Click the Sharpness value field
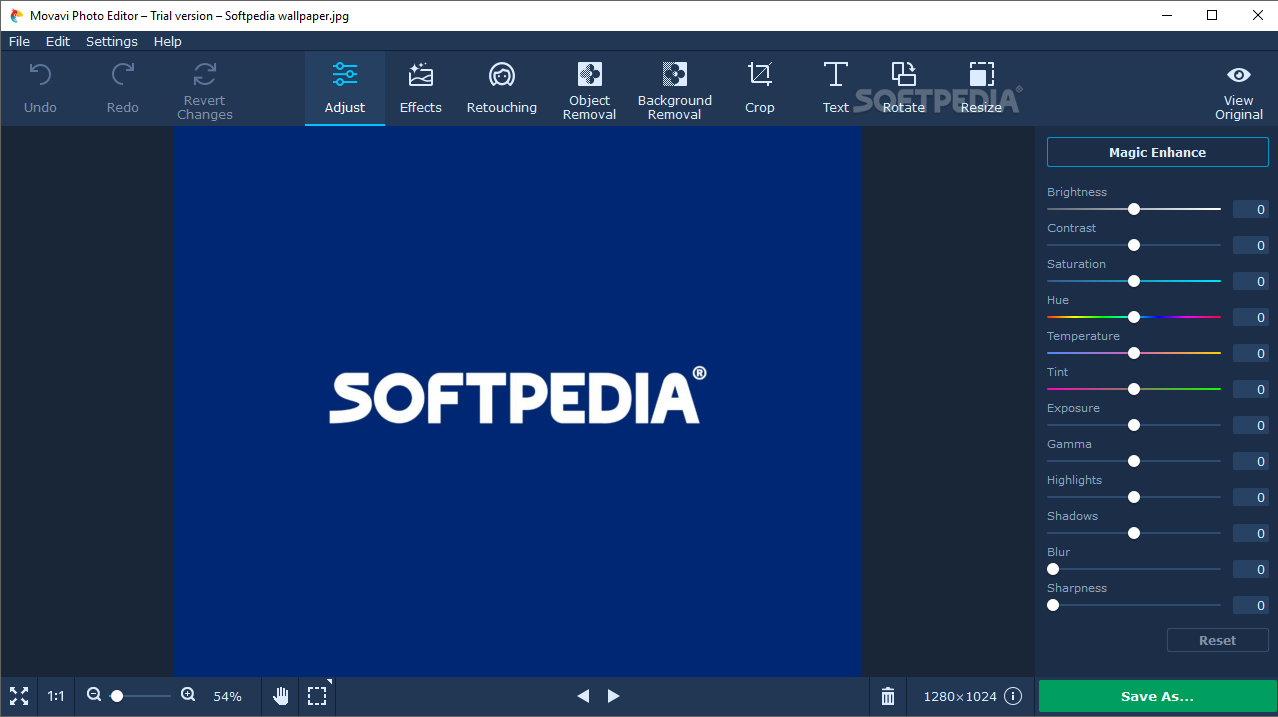 tap(1250, 605)
